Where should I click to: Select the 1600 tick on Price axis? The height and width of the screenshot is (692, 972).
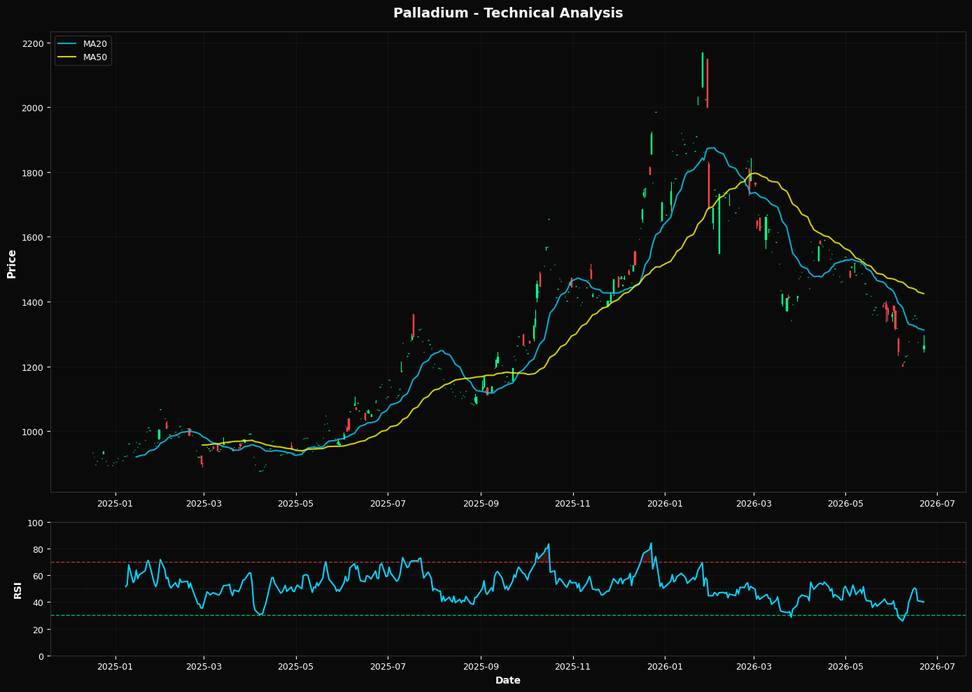[34, 237]
